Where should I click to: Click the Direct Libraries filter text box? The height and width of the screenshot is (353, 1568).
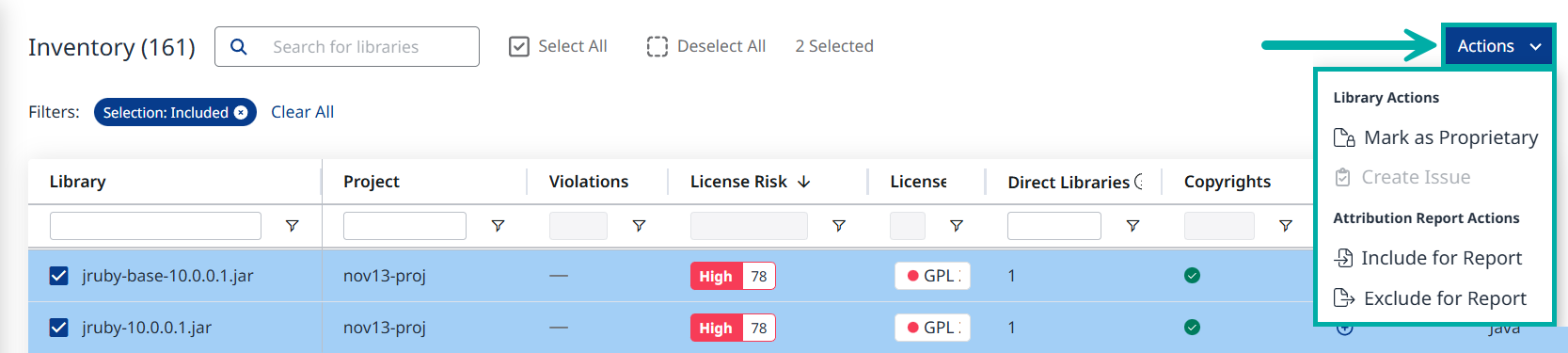1053,226
